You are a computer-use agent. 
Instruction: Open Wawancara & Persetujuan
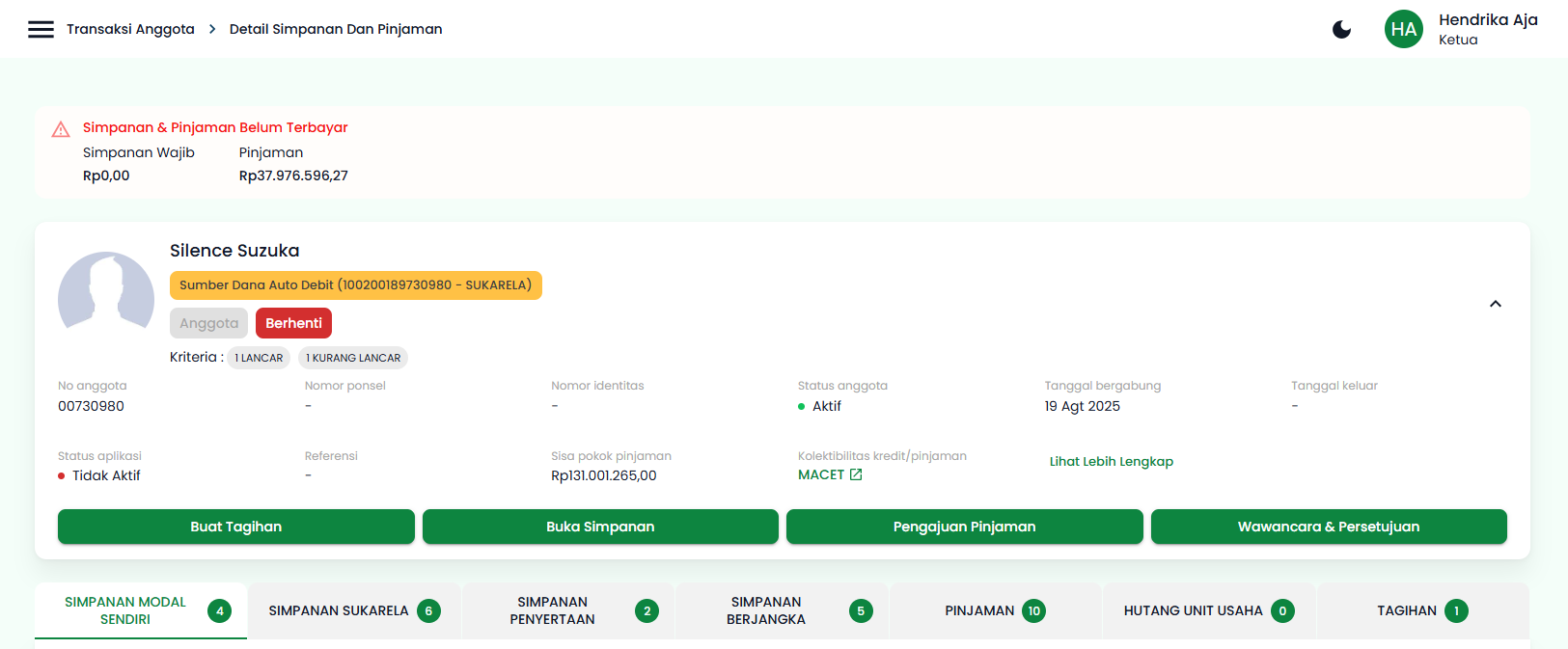(x=1328, y=527)
